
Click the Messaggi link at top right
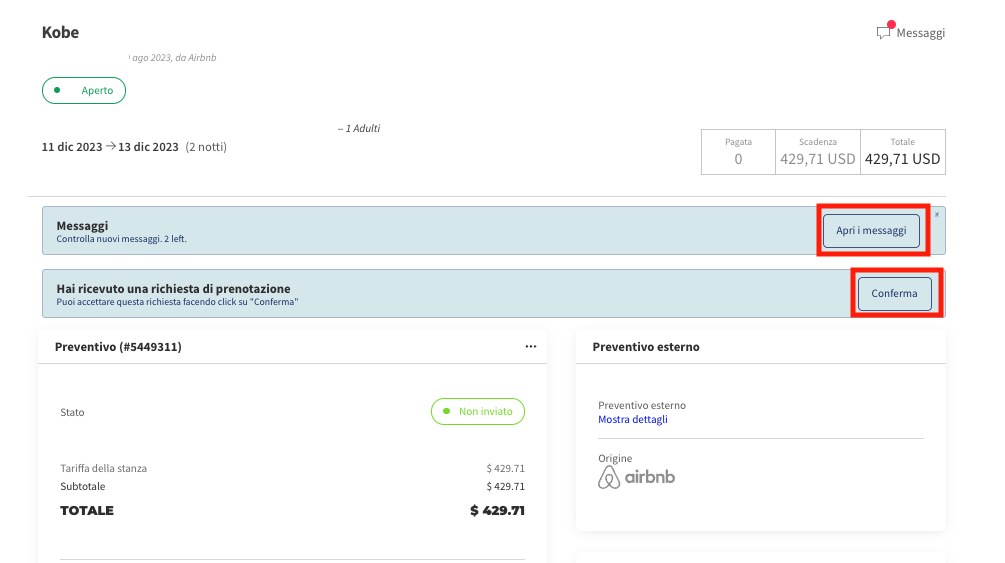[920, 33]
